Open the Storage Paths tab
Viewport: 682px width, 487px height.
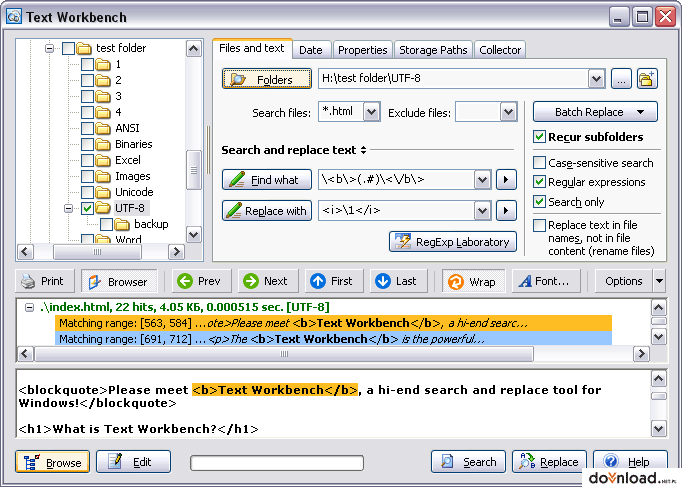433,50
